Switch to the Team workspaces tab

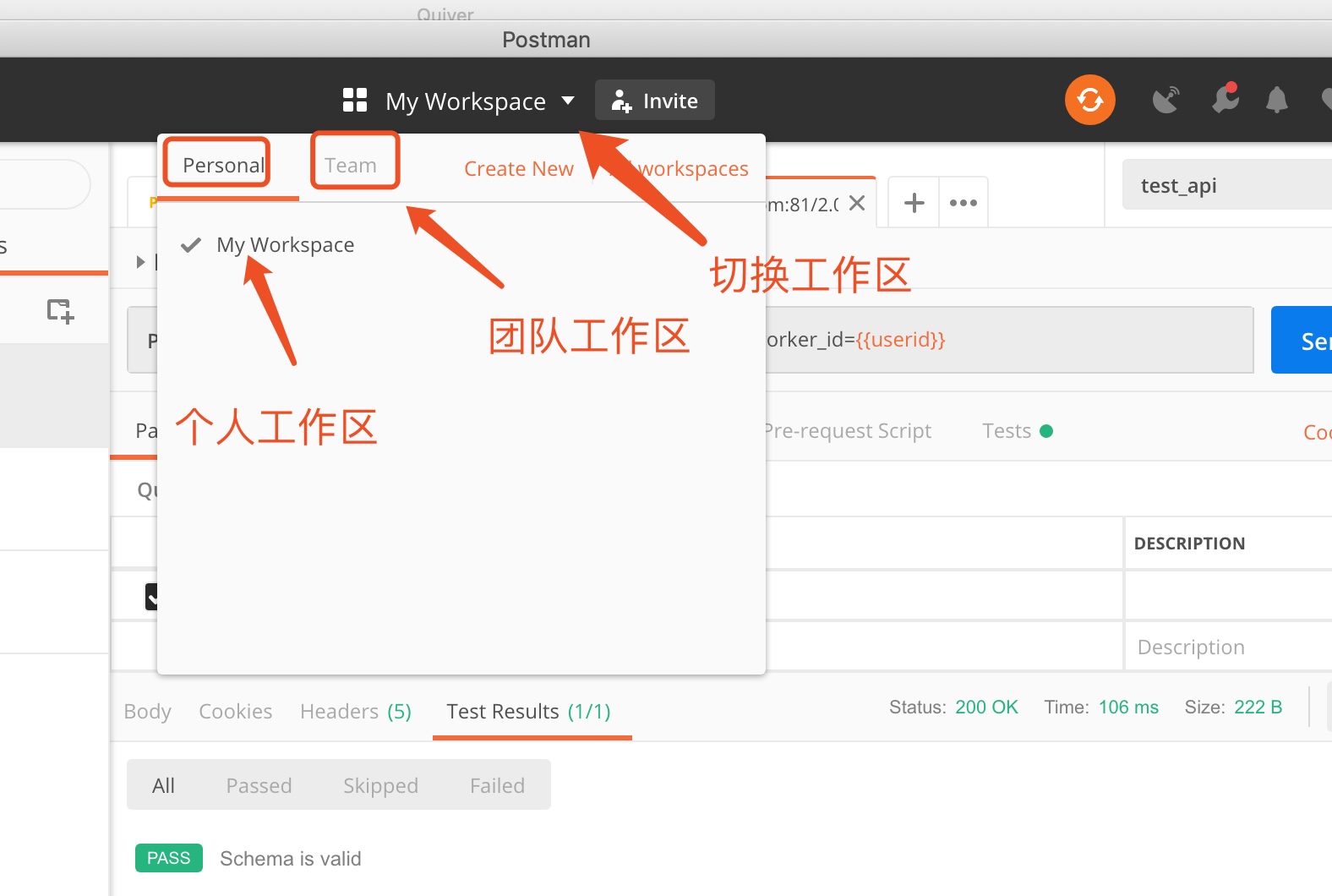coord(351,165)
